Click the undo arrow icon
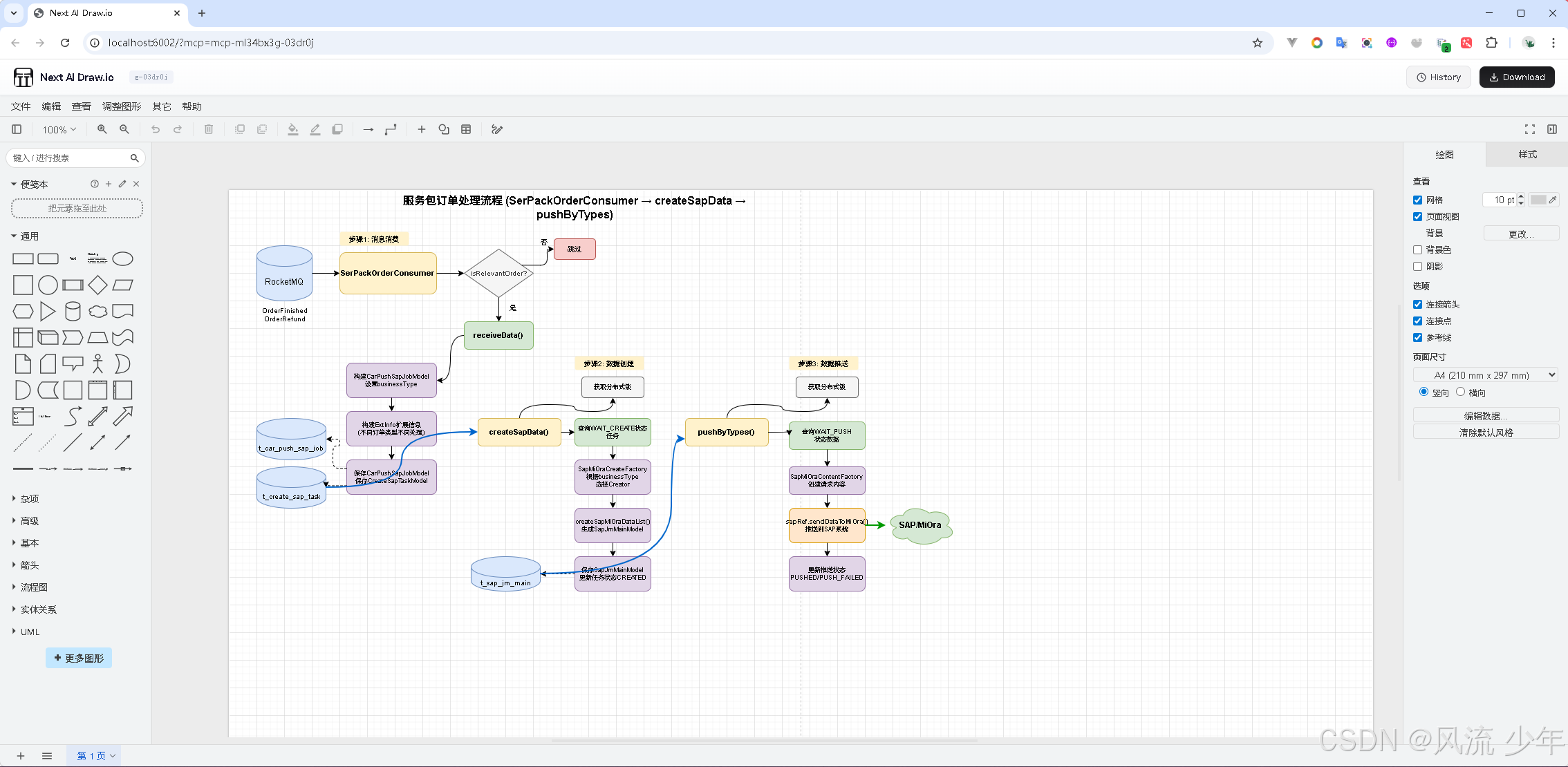The width and height of the screenshot is (1568, 767). coord(156,129)
